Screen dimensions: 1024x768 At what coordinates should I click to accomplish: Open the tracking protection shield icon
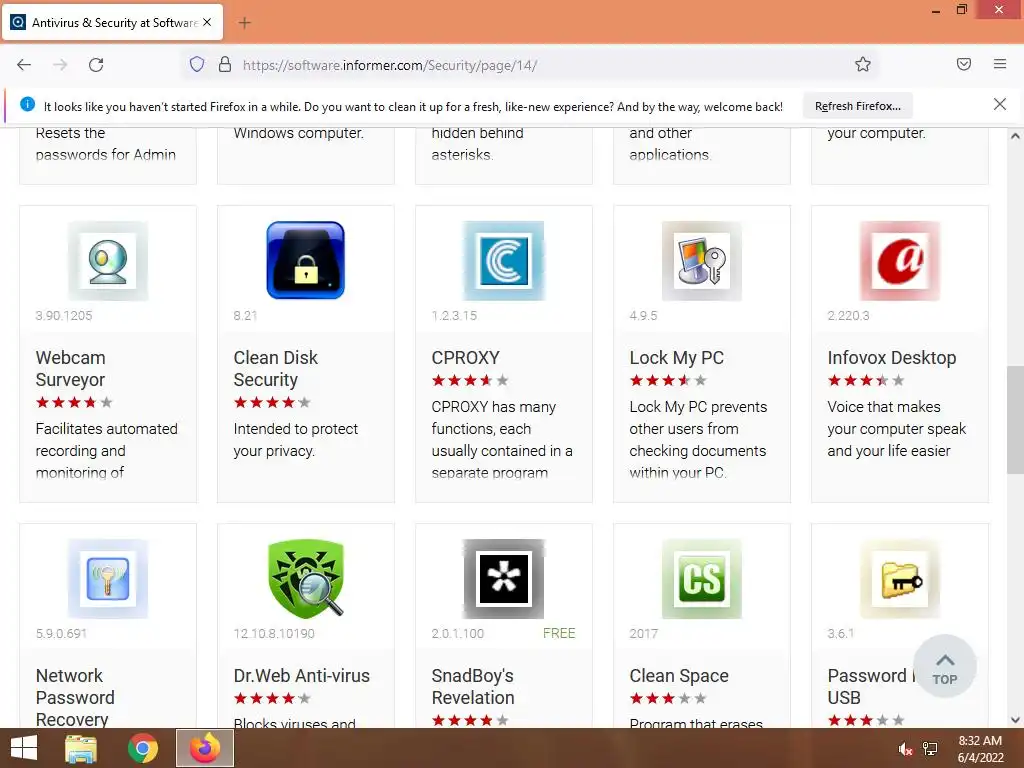pyautogui.click(x=197, y=65)
